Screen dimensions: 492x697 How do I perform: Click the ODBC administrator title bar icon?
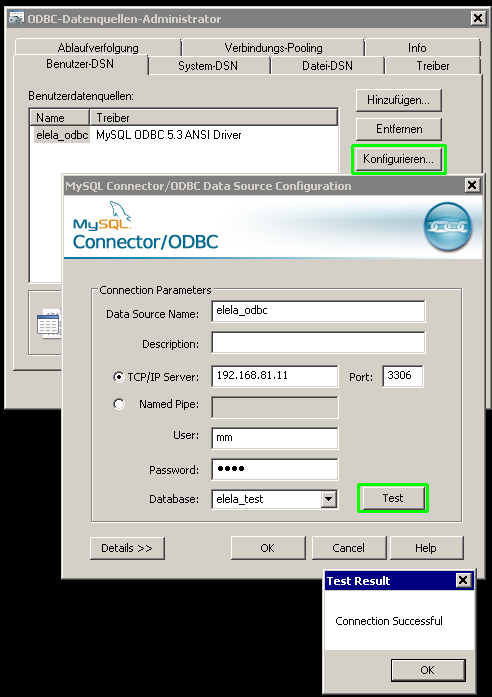[16, 18]
